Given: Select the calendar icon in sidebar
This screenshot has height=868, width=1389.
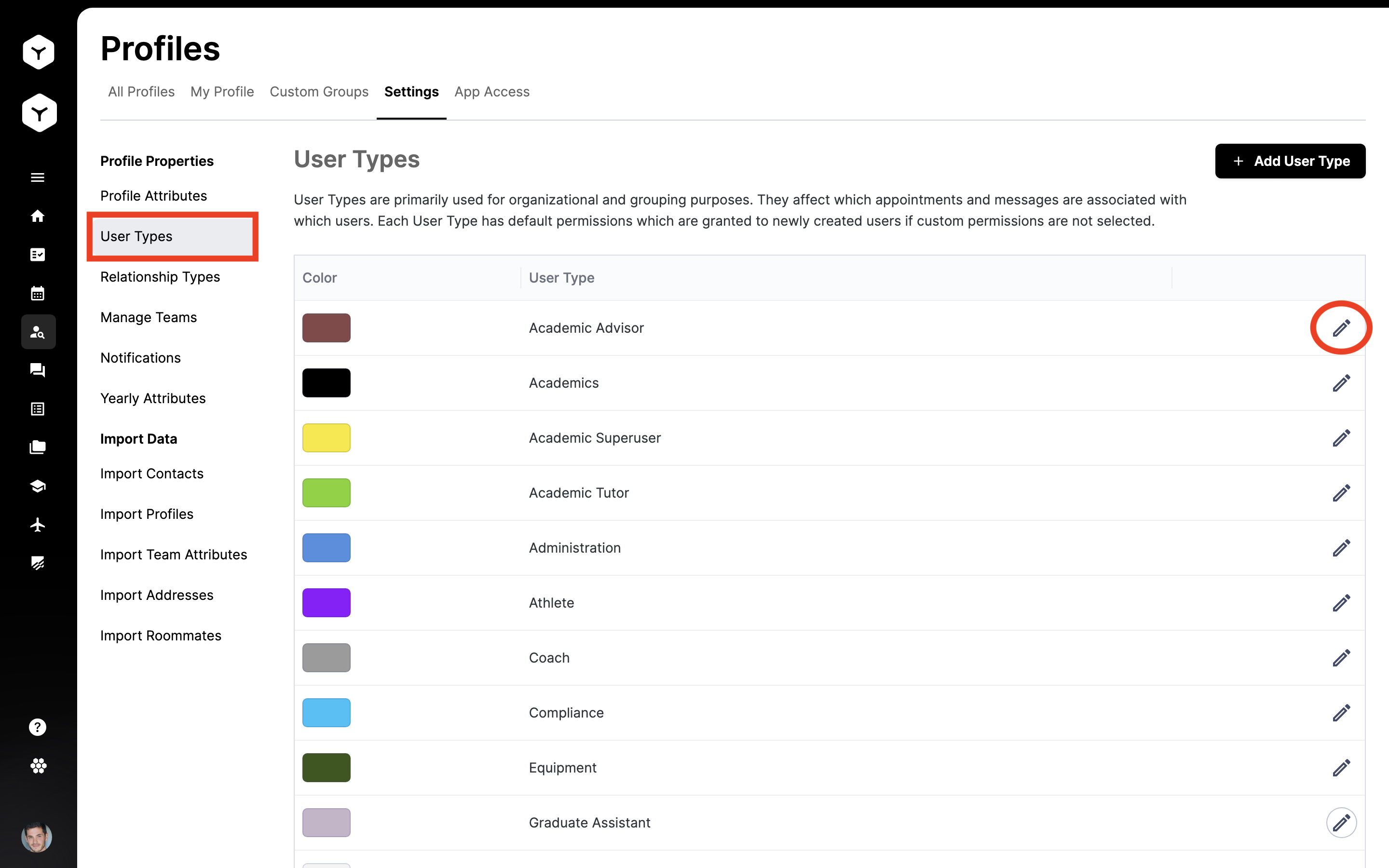Looking at the screenshot, I should click(37, 293).
